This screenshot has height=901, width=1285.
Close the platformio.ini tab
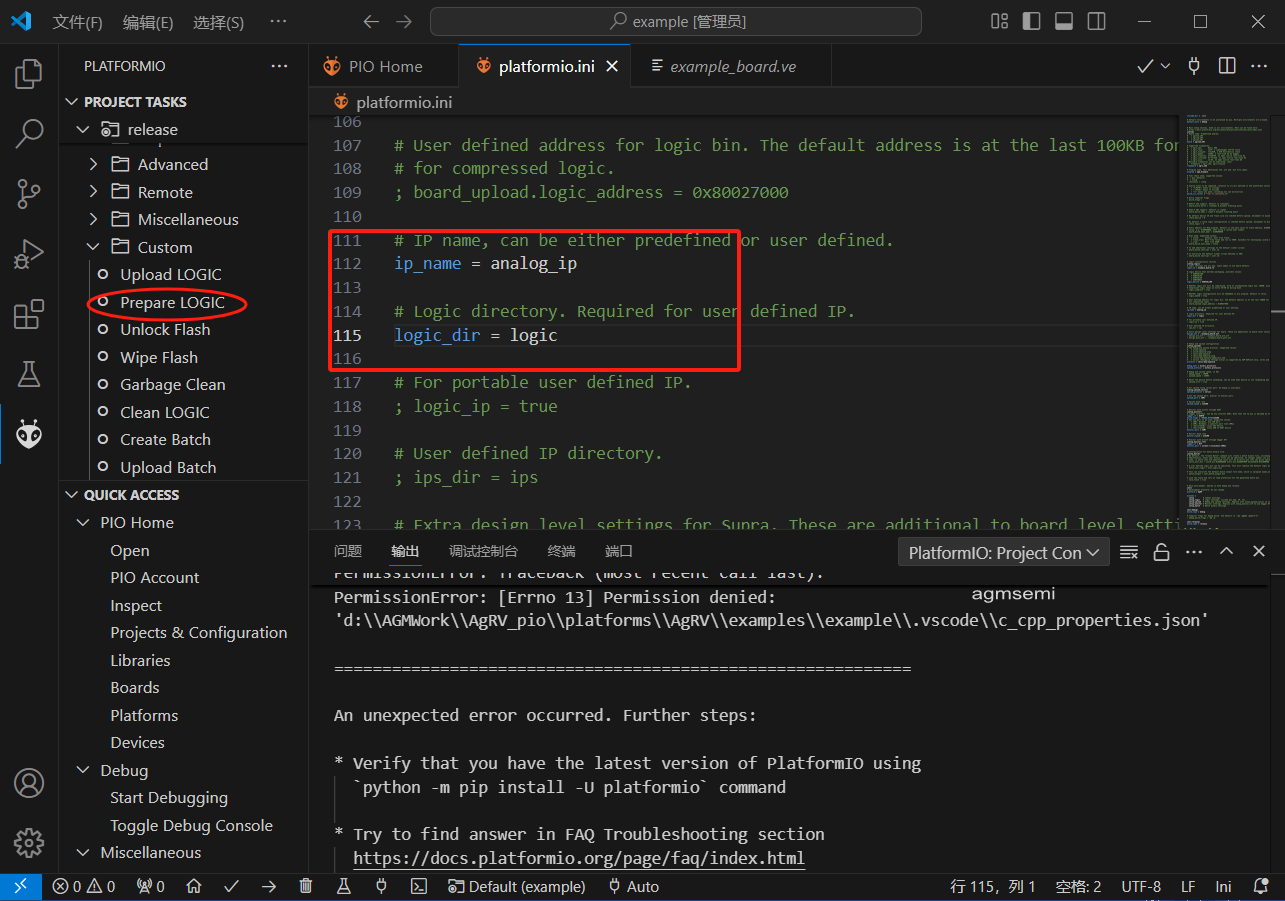pyautogui.click(x=612, y=66)
